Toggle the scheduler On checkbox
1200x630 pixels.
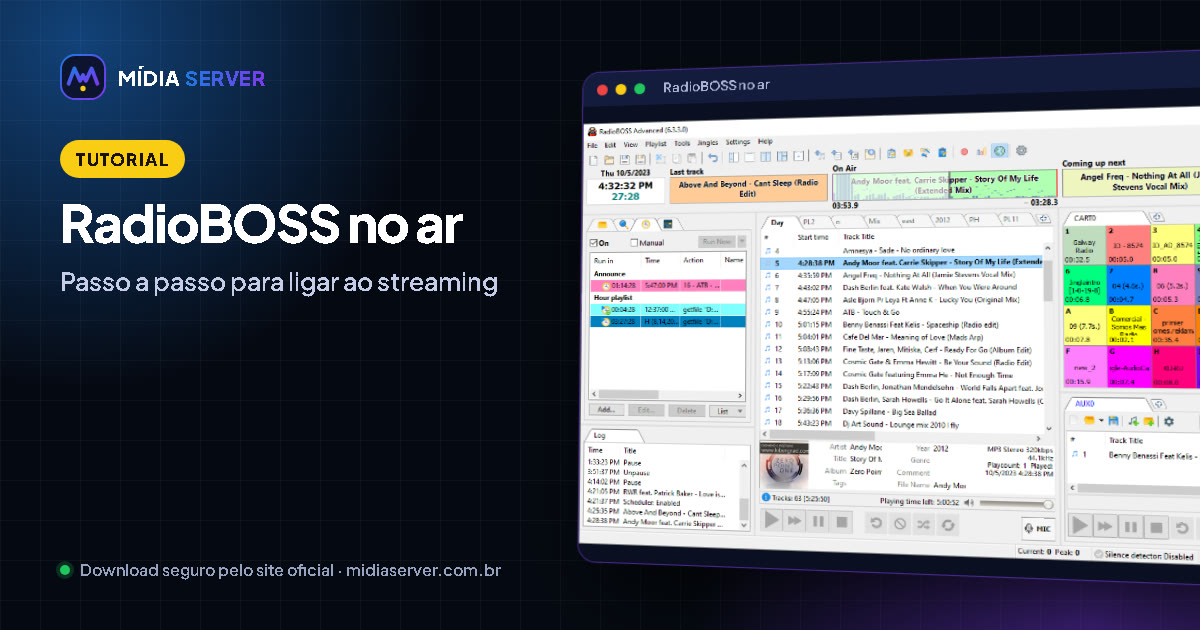pyautogui.click(x=594, y=243)
